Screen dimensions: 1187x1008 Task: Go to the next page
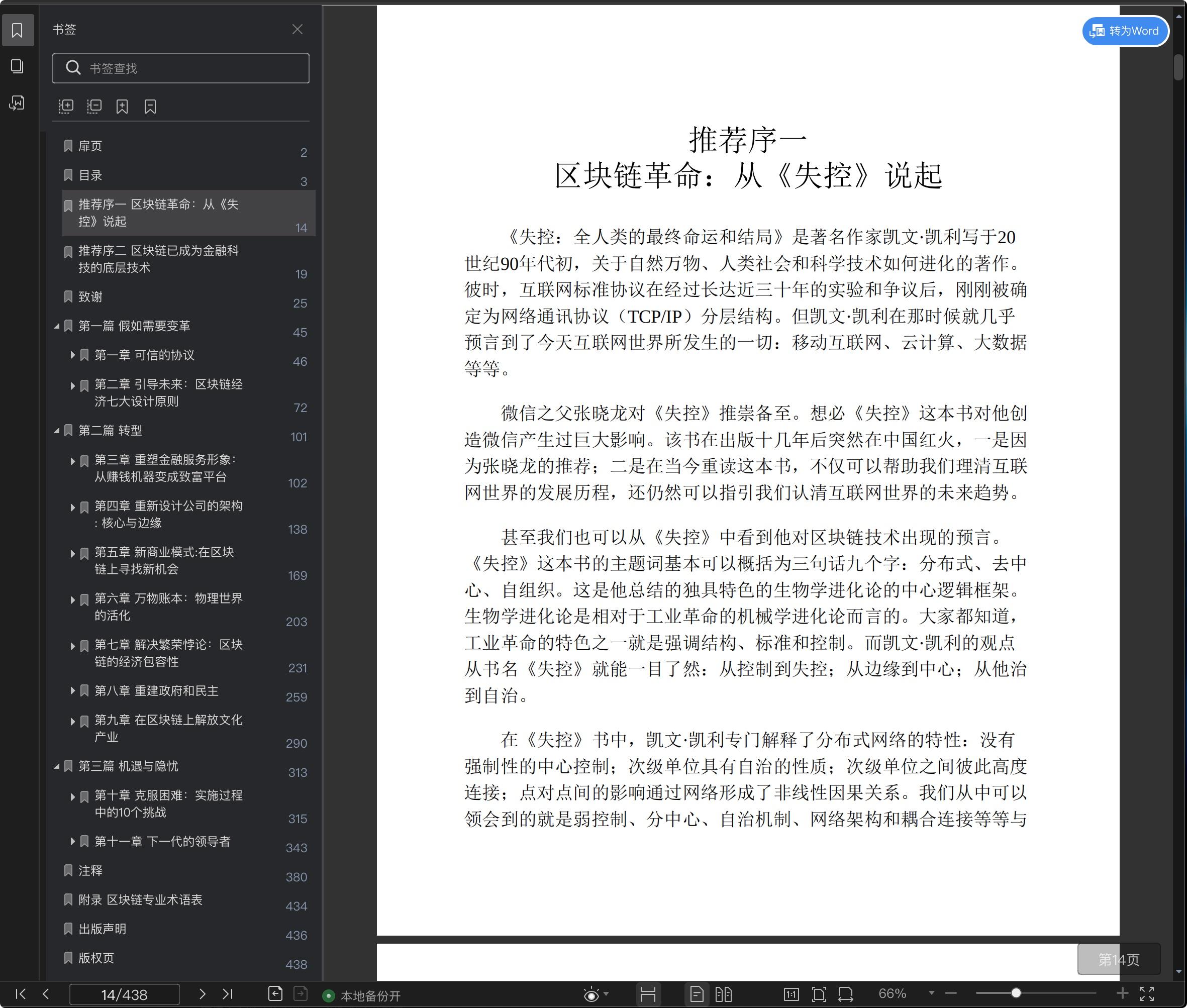click(x=202, y=994)
